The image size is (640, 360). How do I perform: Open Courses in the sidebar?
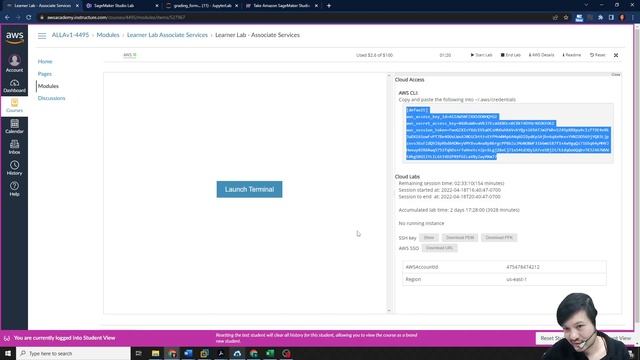(x=14, y=106)
